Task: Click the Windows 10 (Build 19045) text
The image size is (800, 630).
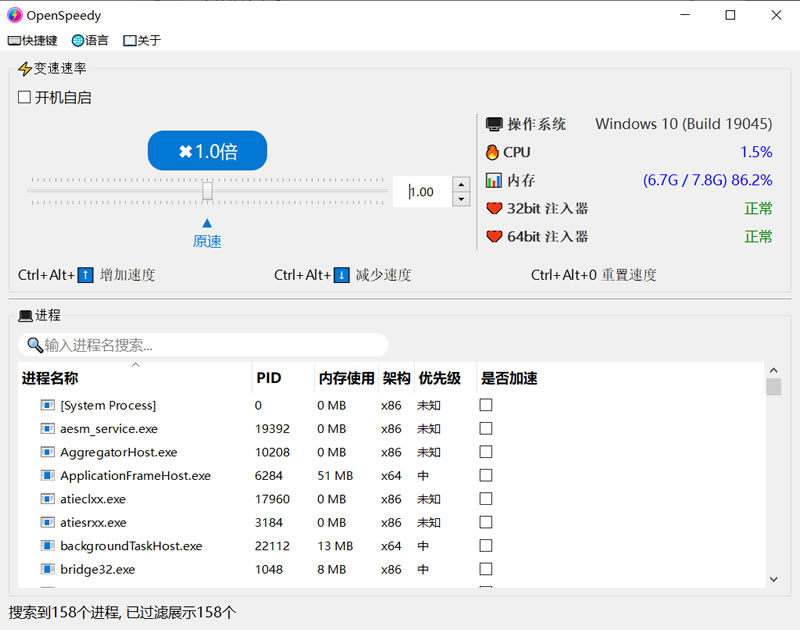Action: pyautogui.click(x=683, y=124)
